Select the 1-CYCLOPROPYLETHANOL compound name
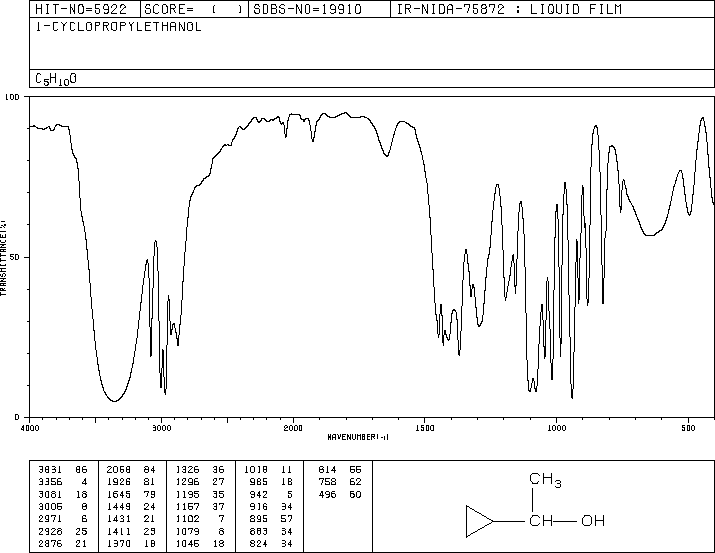 point(119,27)
